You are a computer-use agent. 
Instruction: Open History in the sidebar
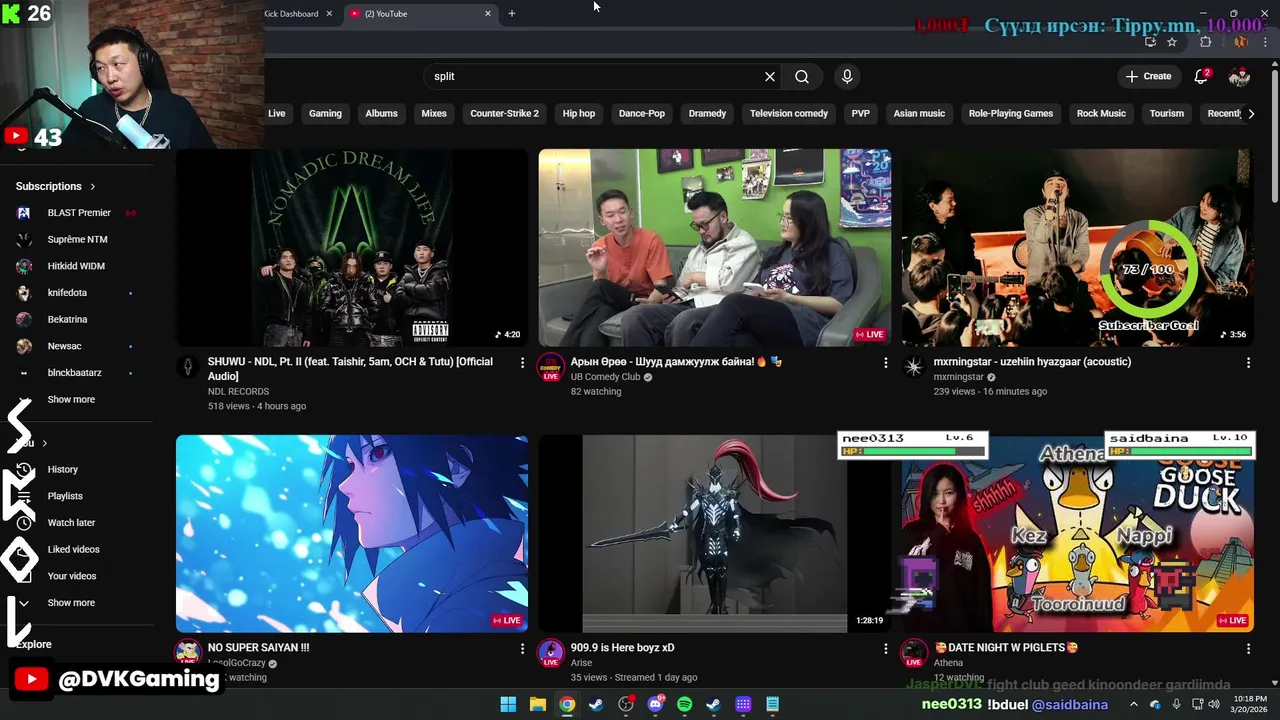(62, 469)
